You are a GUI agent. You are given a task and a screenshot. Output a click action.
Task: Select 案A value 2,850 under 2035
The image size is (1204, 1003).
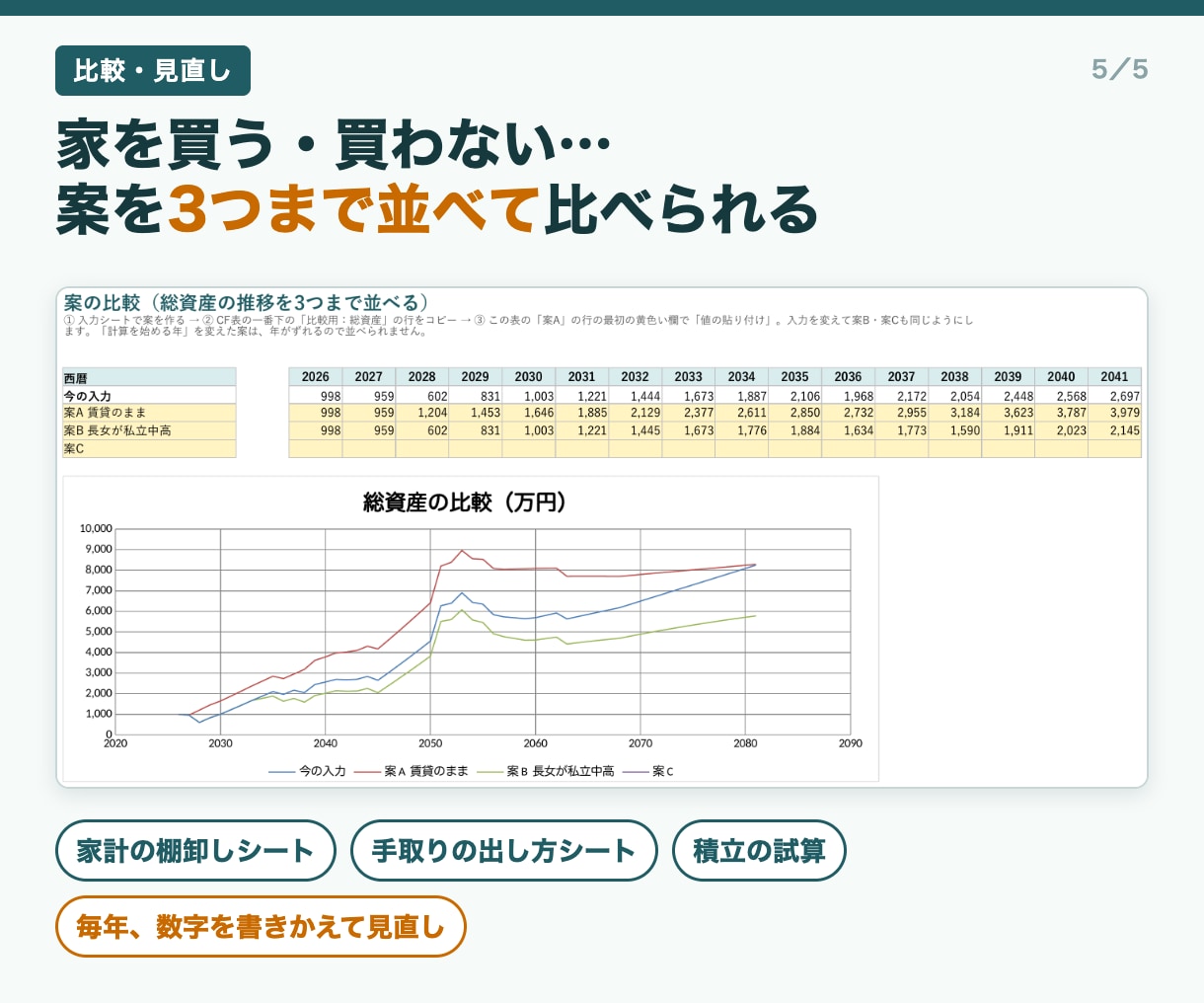pyautogui.click(x=795, y=413)
